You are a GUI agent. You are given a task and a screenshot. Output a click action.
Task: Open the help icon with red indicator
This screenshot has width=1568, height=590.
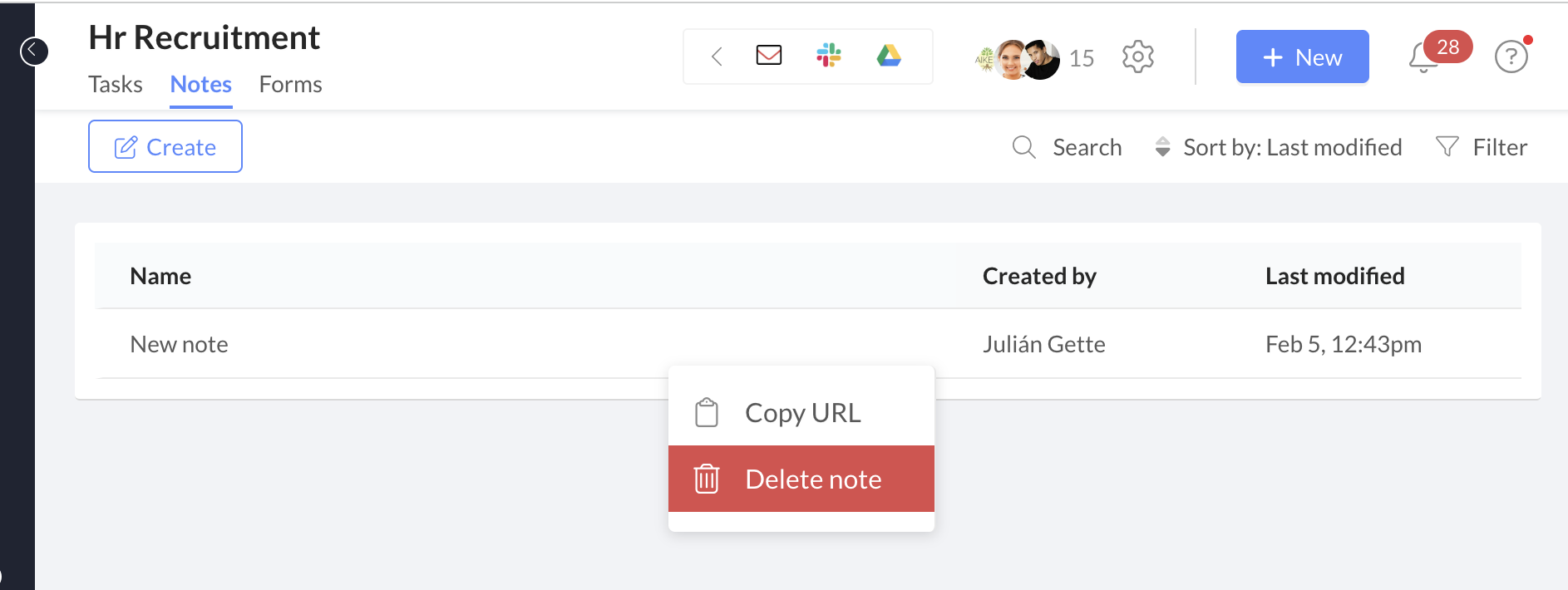(x=1511, y=57)
